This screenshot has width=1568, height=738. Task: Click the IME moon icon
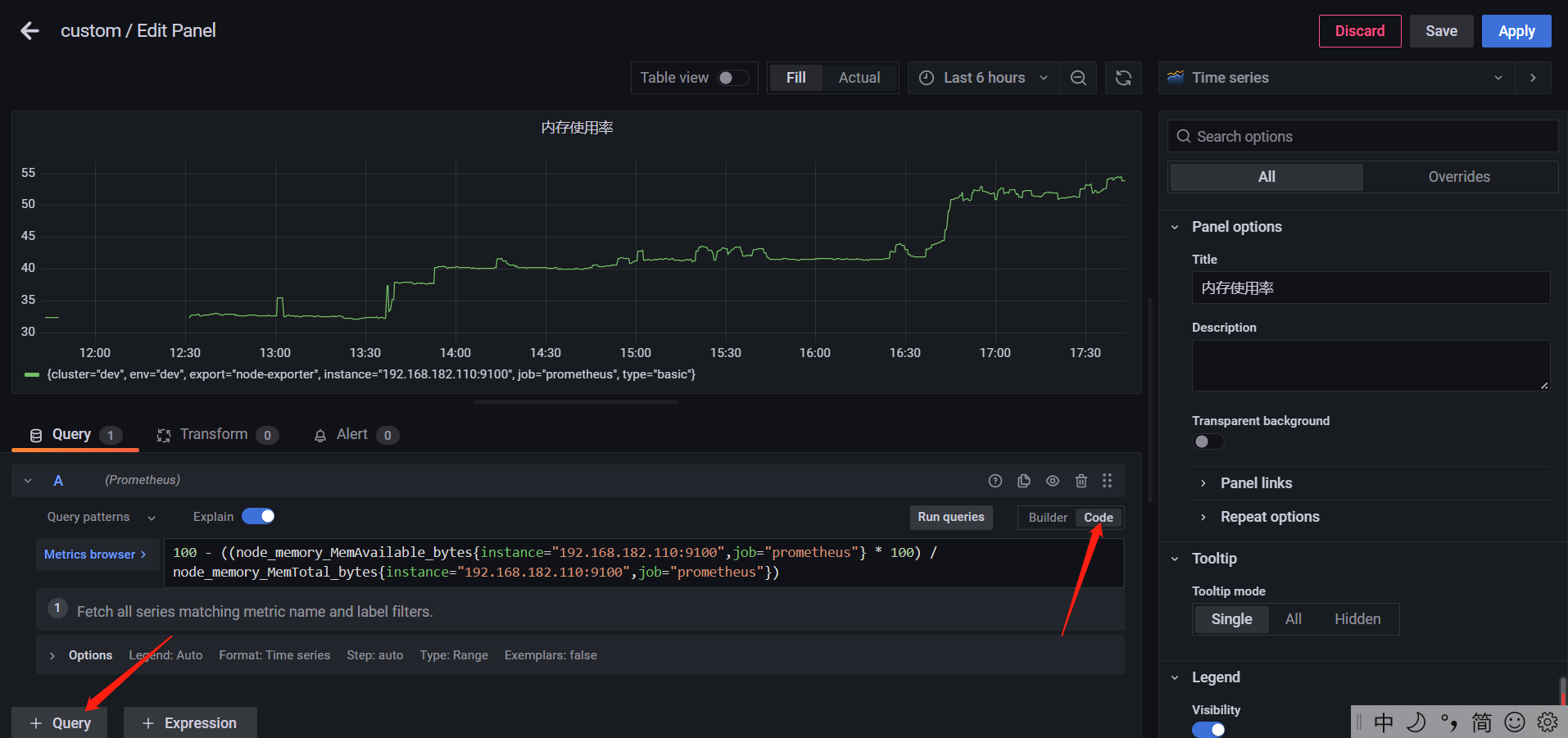click(x=1416, y=722)
